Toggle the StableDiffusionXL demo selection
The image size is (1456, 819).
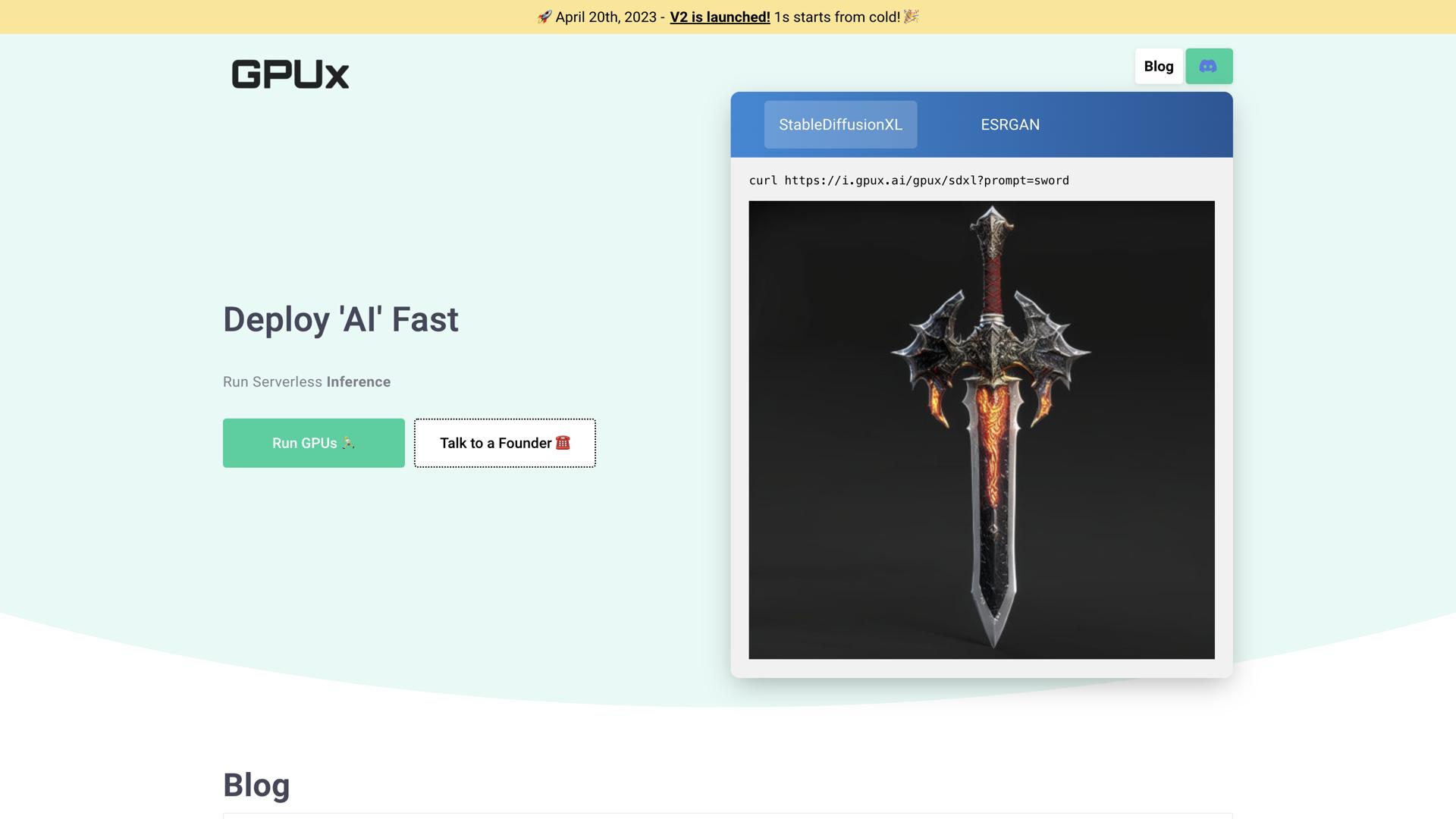[840, 124]
